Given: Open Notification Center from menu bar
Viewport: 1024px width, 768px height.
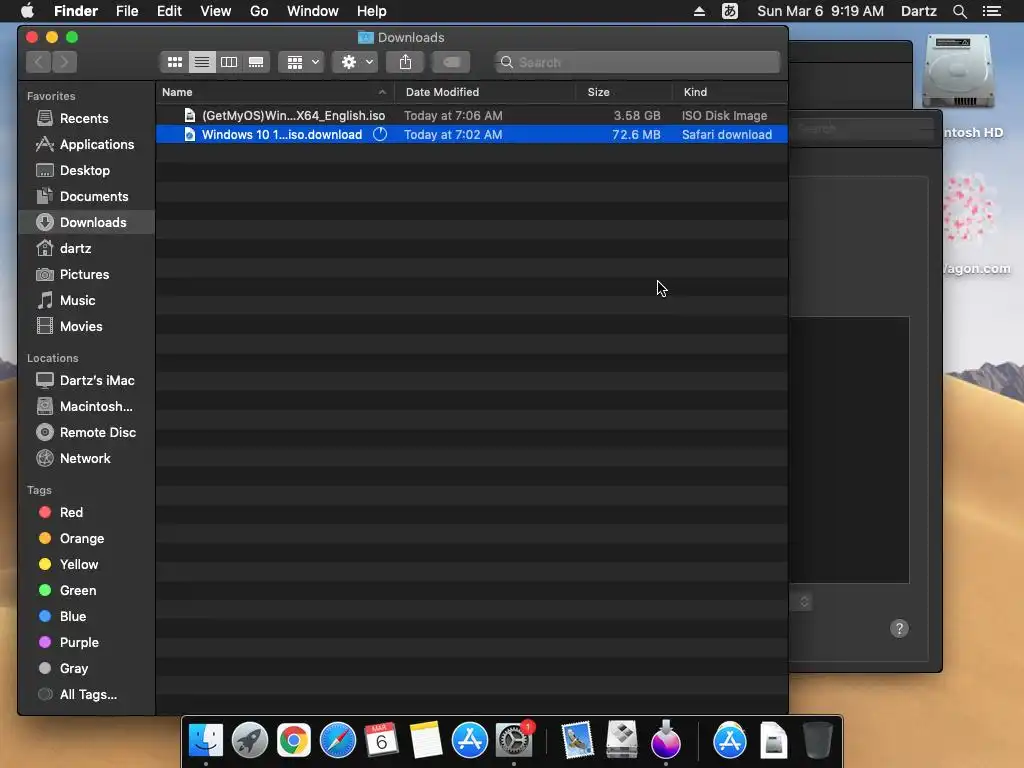Looking at the screenshot, I should coord(991,11).
